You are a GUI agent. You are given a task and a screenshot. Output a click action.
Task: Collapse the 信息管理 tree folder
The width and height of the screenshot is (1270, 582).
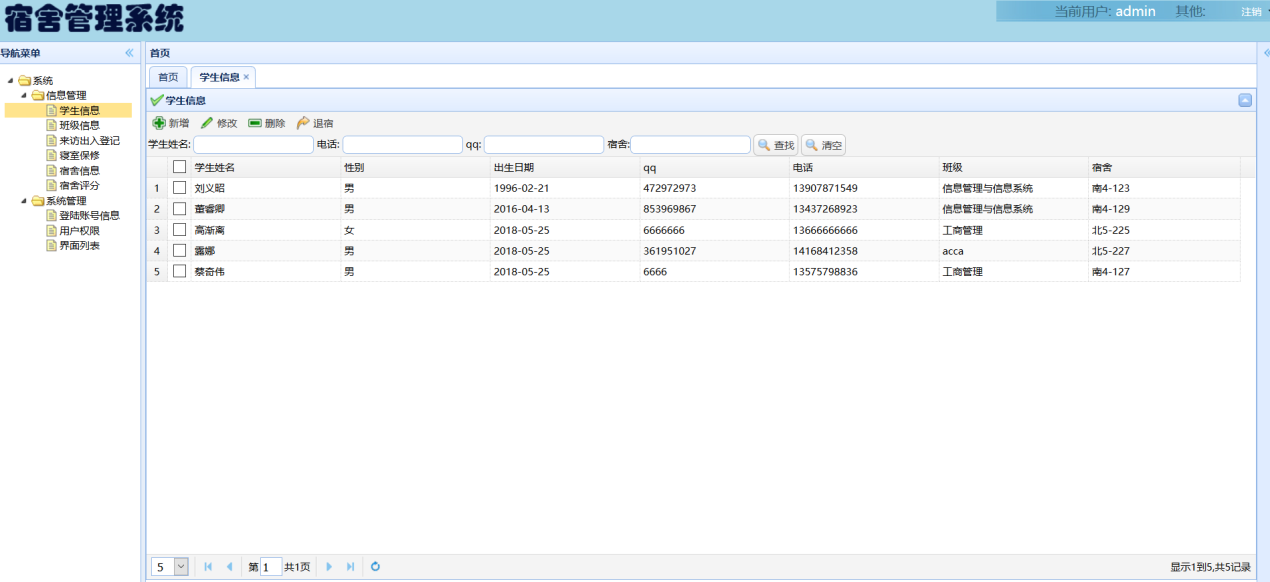(24, 95)
